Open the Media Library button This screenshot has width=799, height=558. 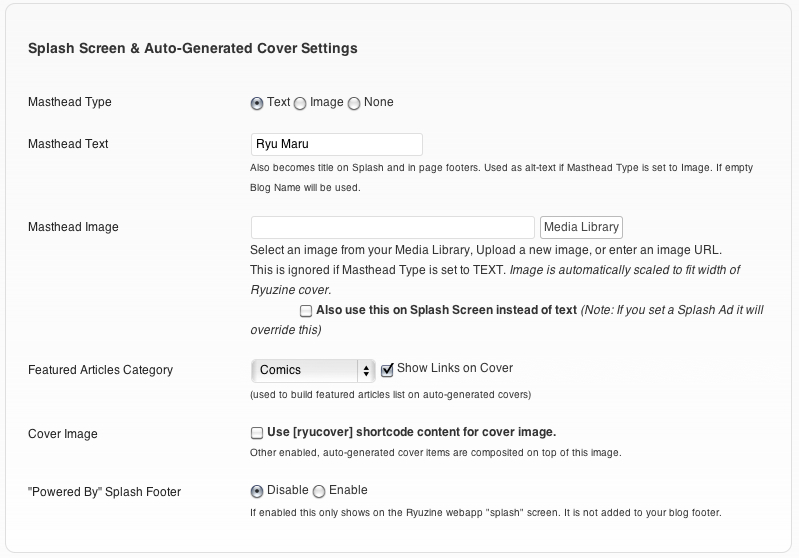click(x=581, y=227)
